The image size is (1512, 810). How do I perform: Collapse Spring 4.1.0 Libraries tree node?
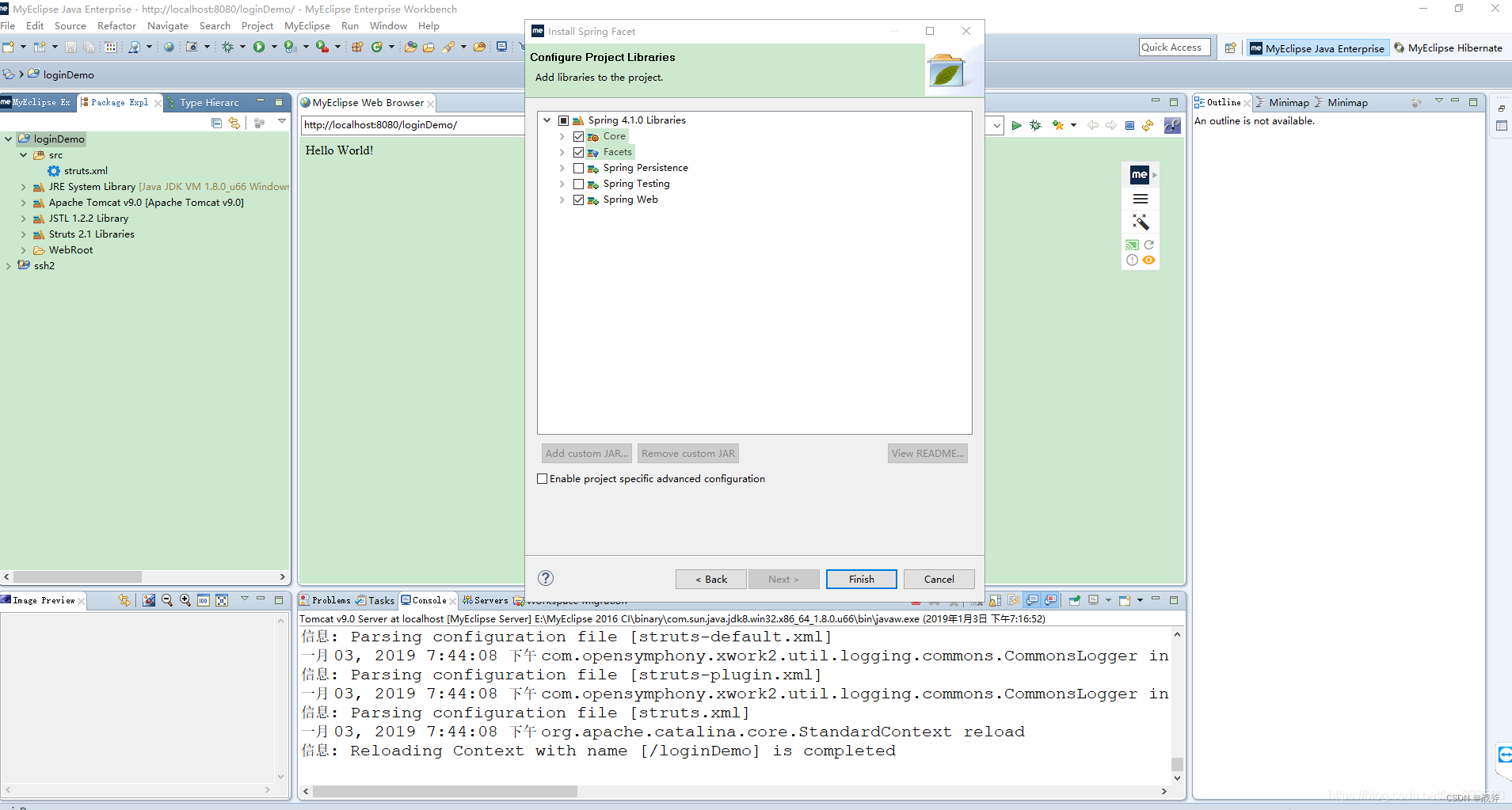[547, 120]
